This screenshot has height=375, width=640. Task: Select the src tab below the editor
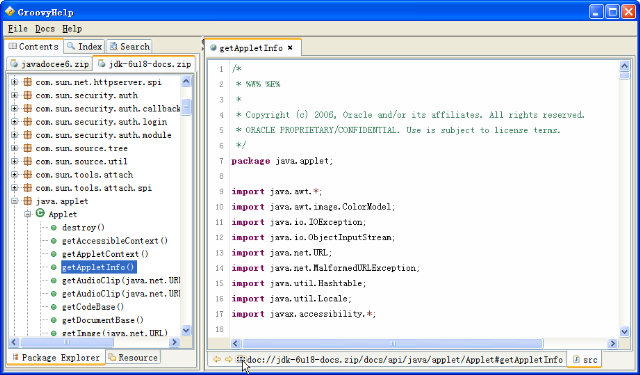585,359
